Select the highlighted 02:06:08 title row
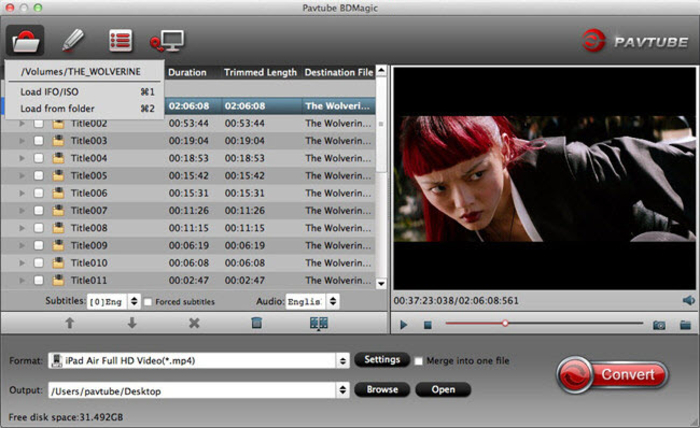Viewport: 700px width, 428px height. coord(270,106)
